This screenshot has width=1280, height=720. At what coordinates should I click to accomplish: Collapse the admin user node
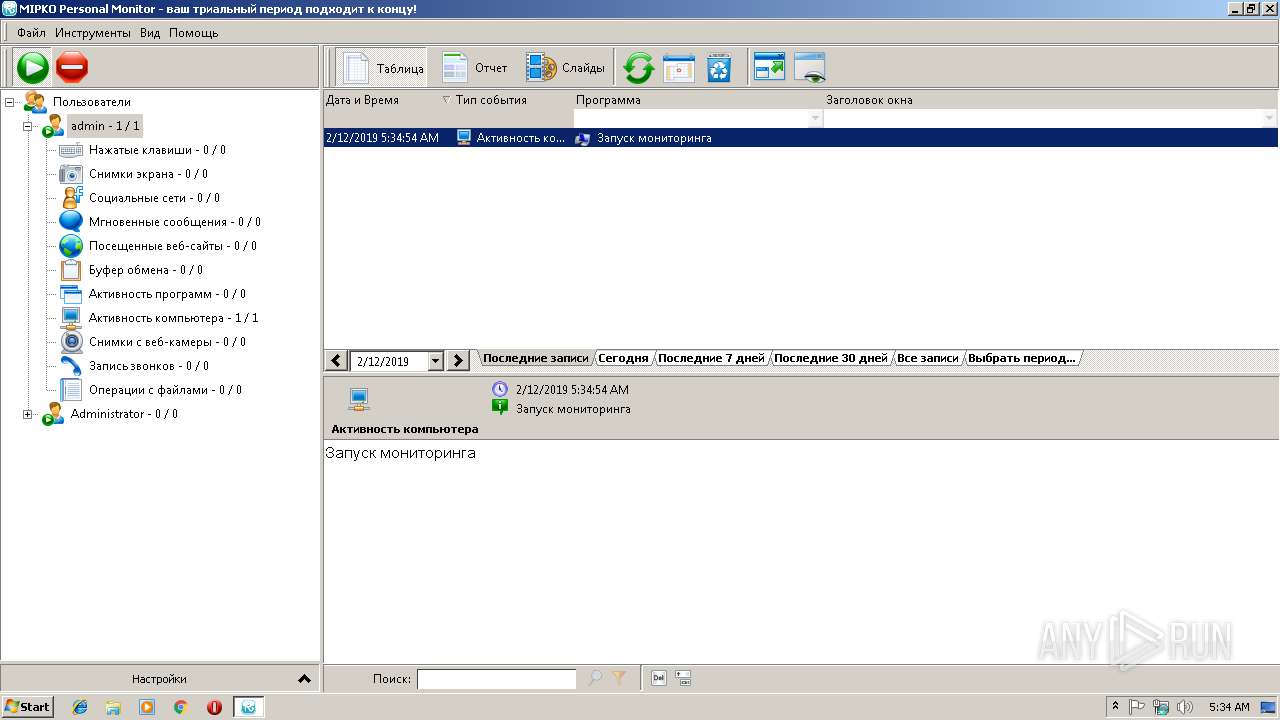pos(28,126)
